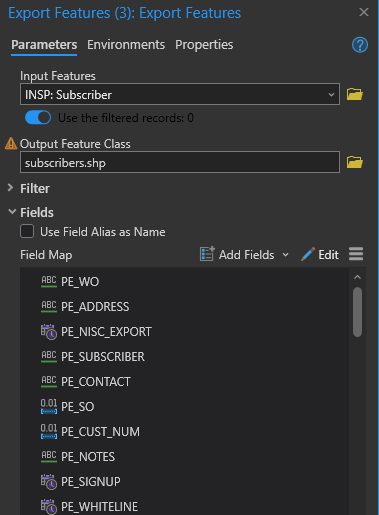
Task: Open the Field Map hamburger menu
Action: pyautogui.click(x=356, y=254)
